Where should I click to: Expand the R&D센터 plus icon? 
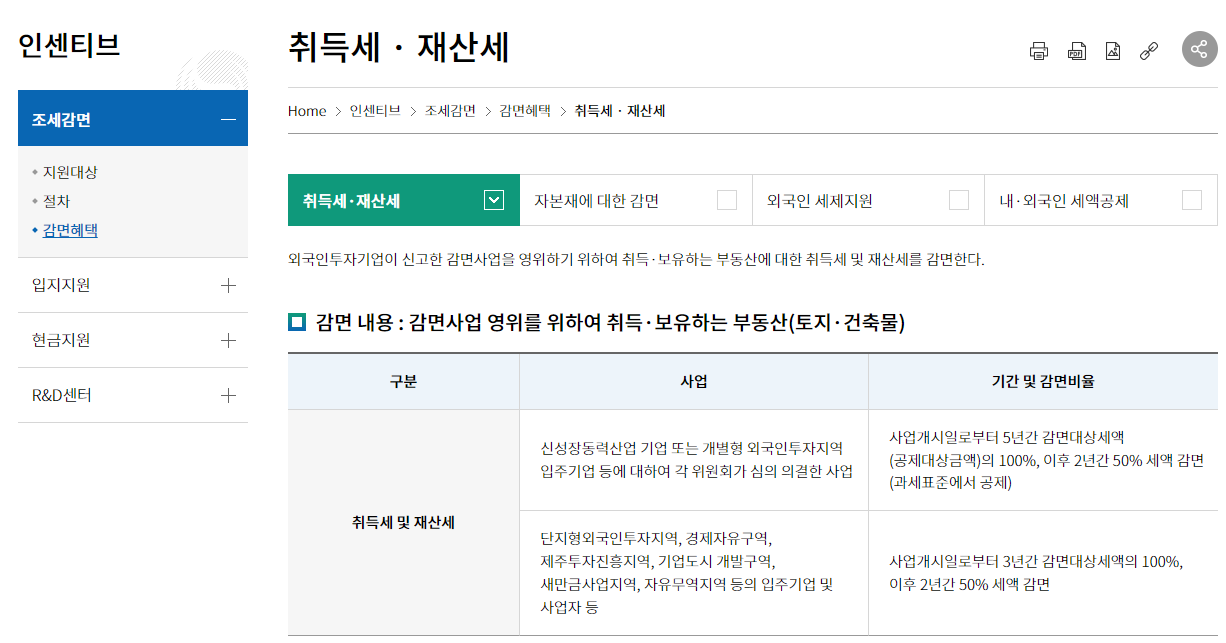tap(228, 395)
